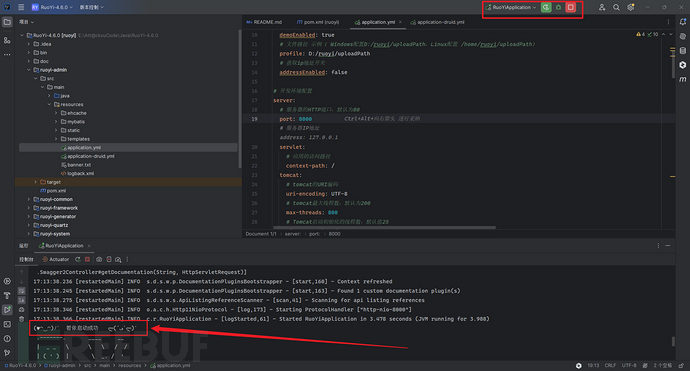Collapse the resources folder
This screenshot has height=371, width=690.
click(x=49, y=104)
